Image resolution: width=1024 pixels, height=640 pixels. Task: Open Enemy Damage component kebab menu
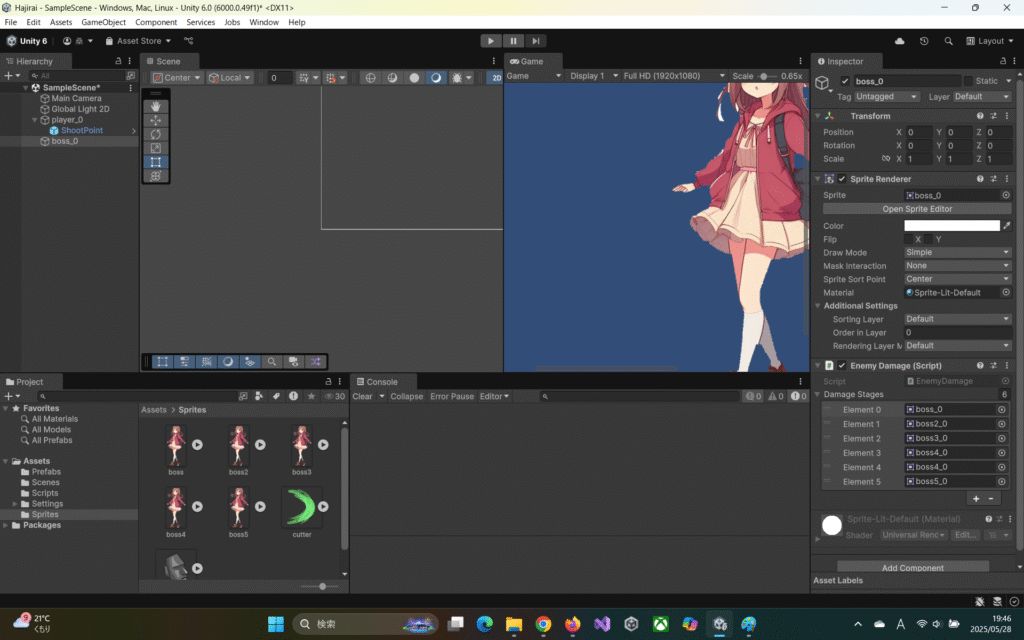pyautogui.click(x=1006, y=366)
